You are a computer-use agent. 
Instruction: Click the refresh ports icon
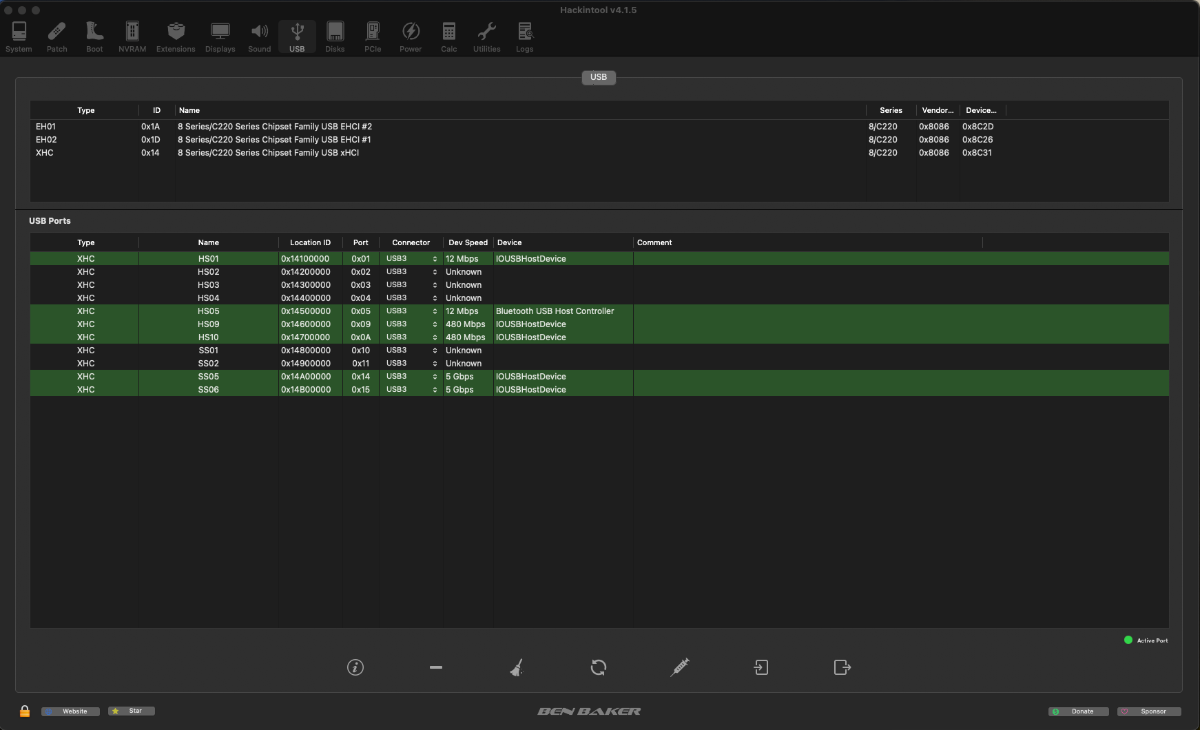point(598,667)
